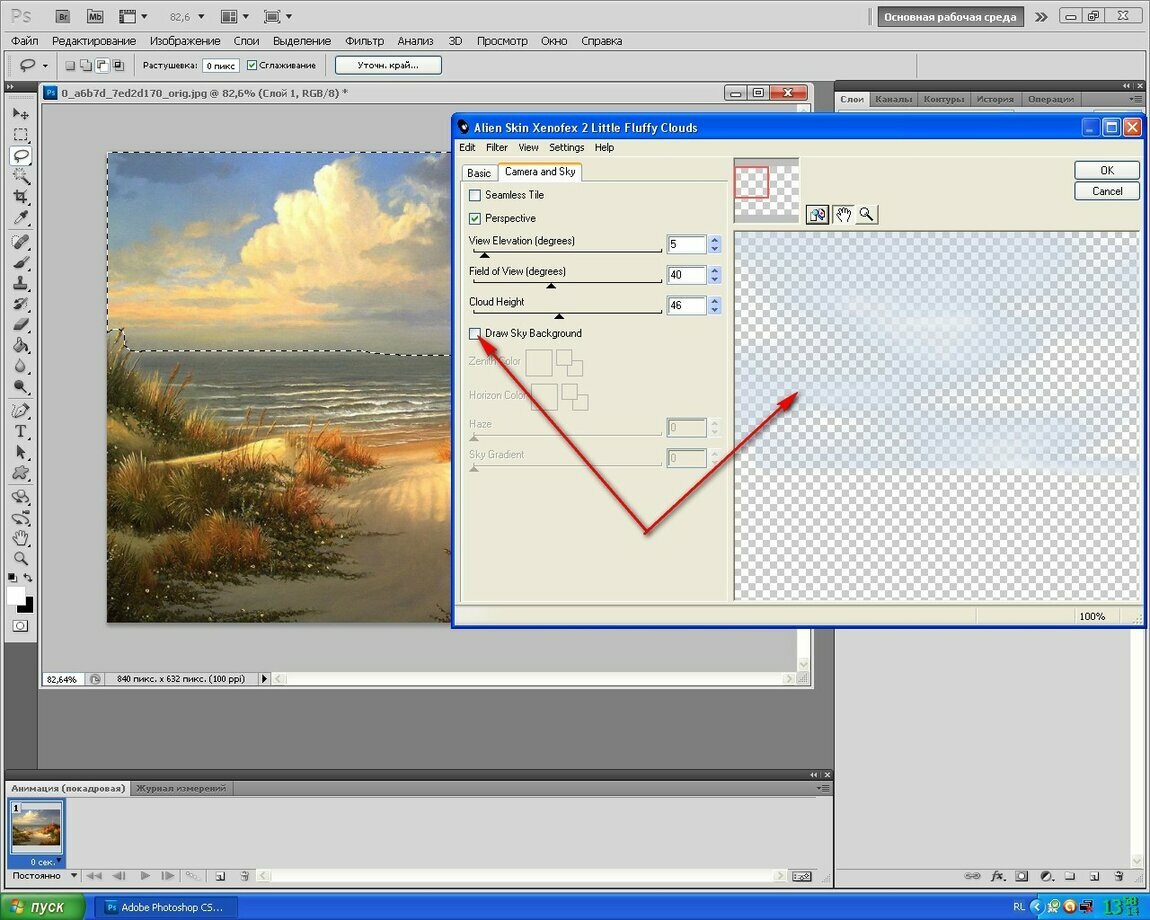Launch Adobe Bridge from the Br icon
Image resolution: width=1150 pixels, height=920 pixels.
63,16
